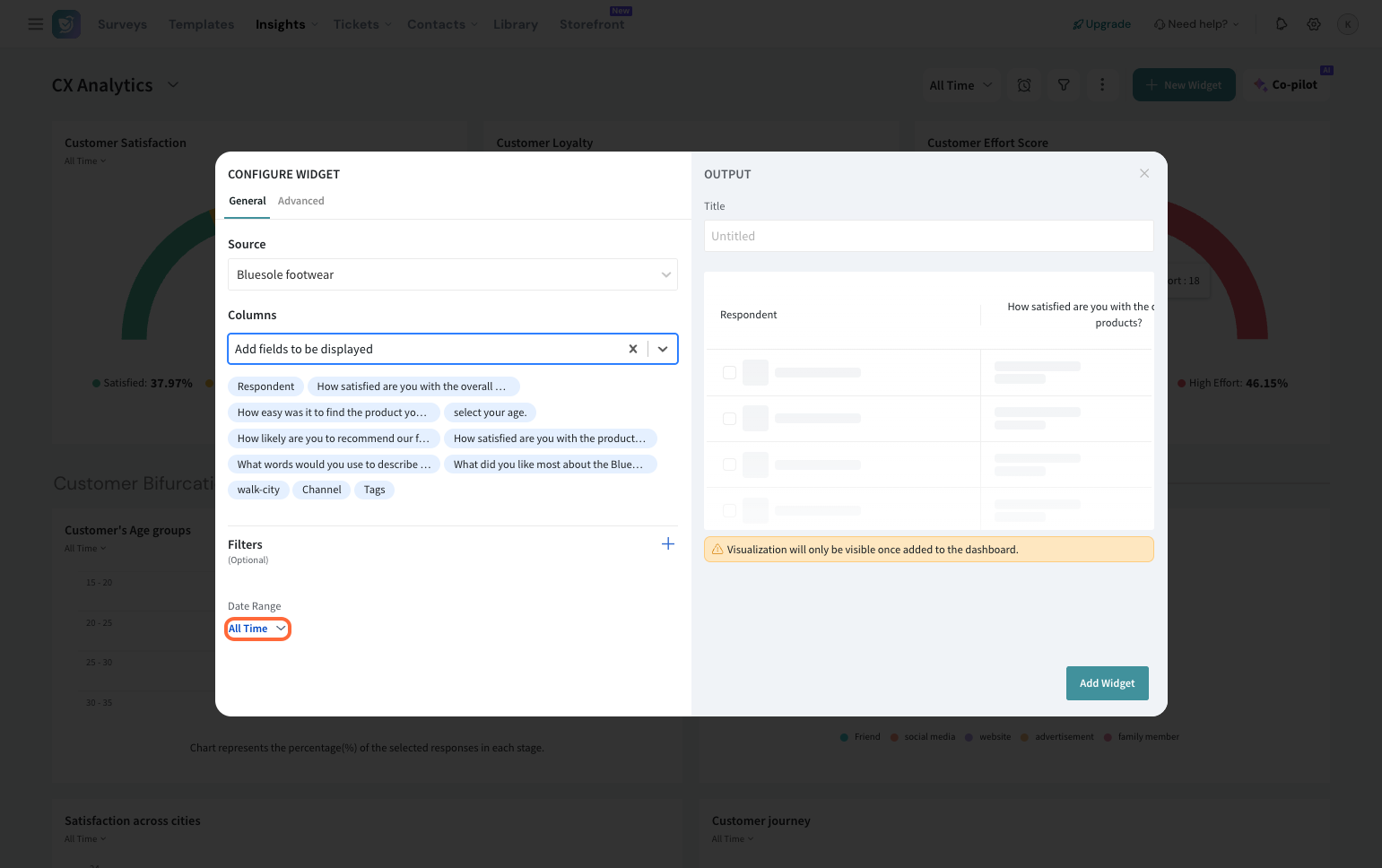Viewport: 1382px width, 868px height.
Task: Click the three-dot more options icon
Action: coord(1102,85)
